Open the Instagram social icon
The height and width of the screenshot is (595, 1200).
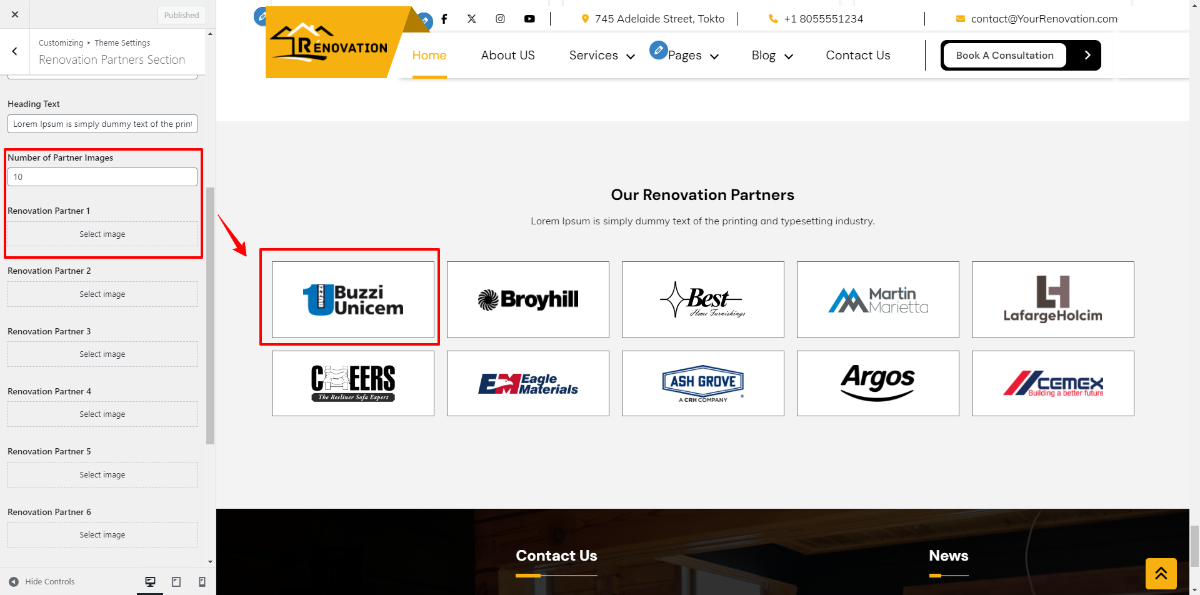pos(500,19)
